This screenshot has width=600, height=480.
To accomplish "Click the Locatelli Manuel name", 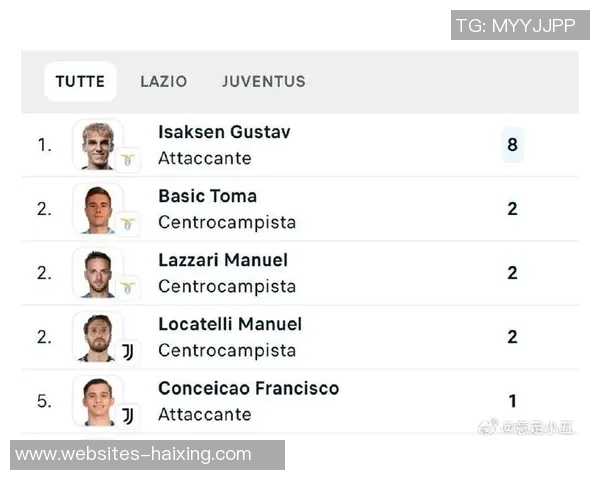I will pos(230,324).
